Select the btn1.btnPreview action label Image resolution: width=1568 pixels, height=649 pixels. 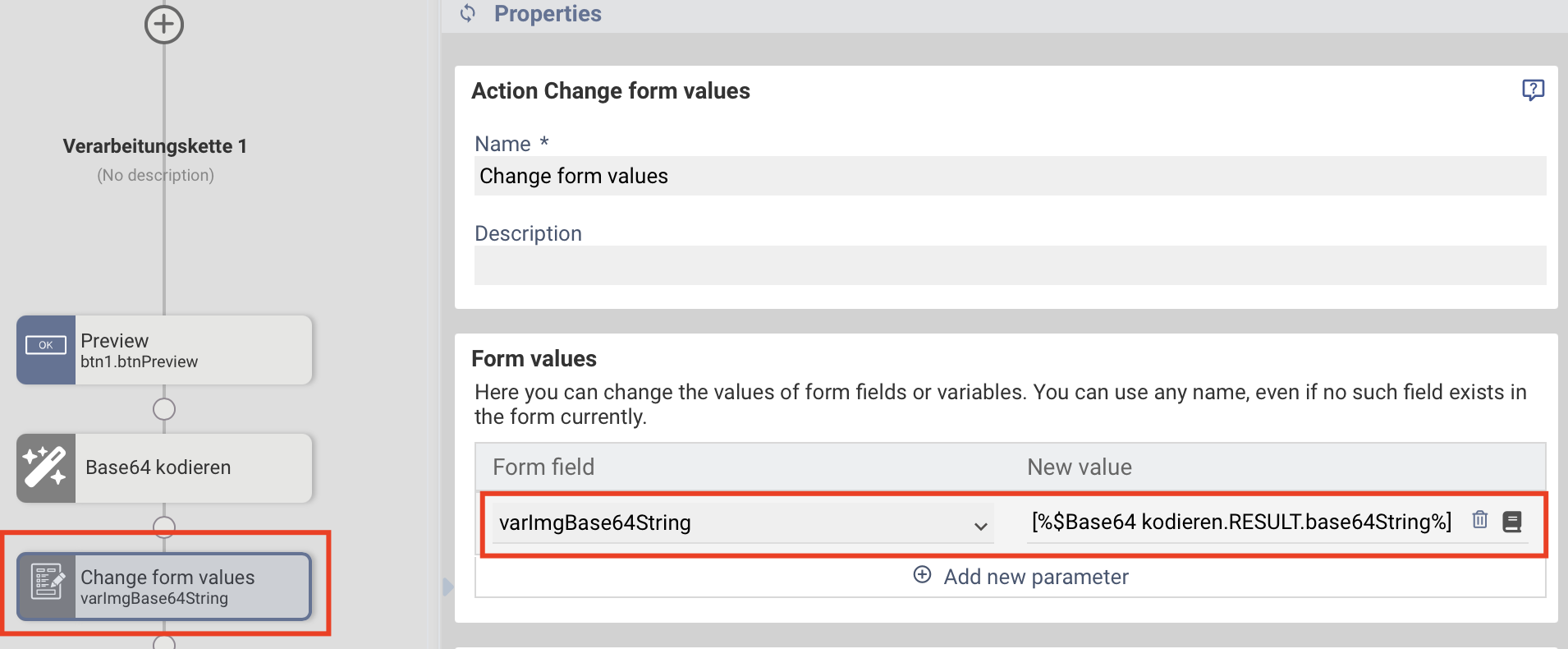point(140,362)
